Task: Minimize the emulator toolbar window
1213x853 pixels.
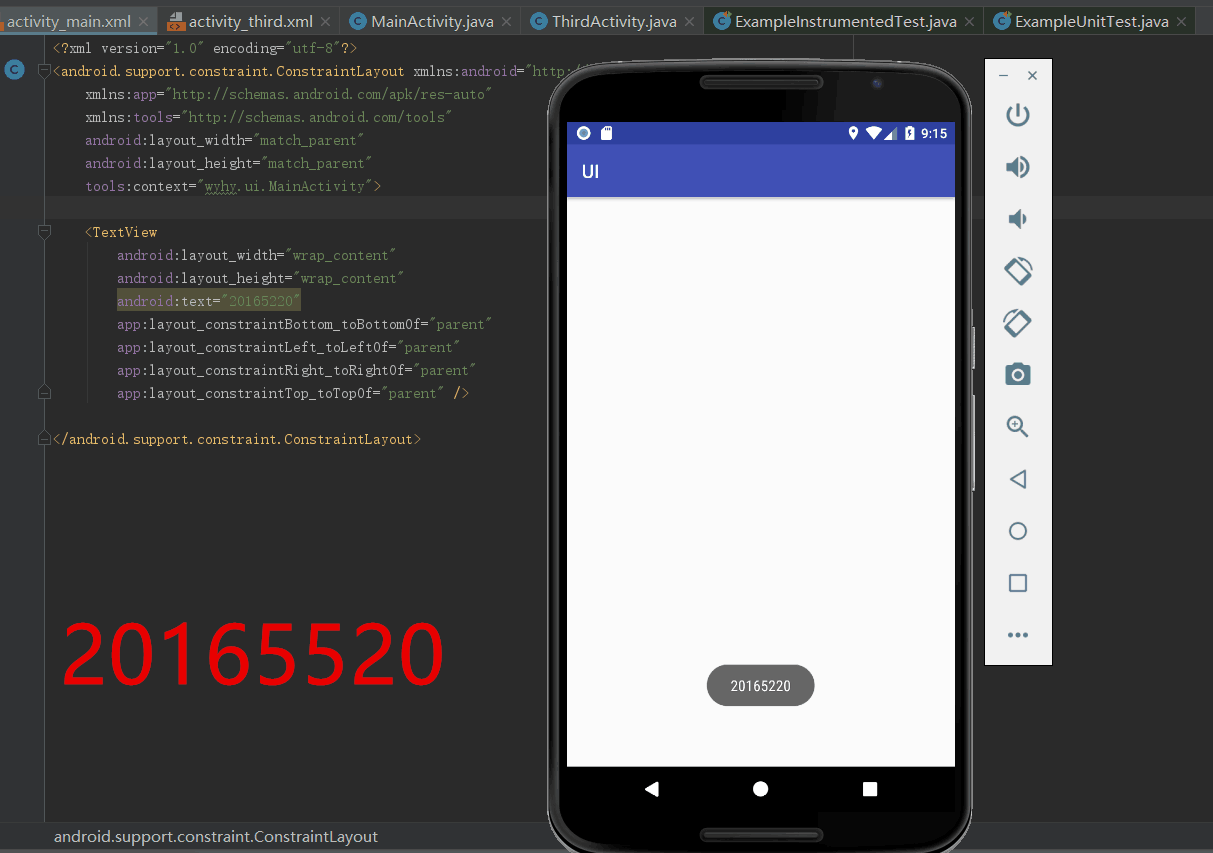Action: tap(1003, 76)
